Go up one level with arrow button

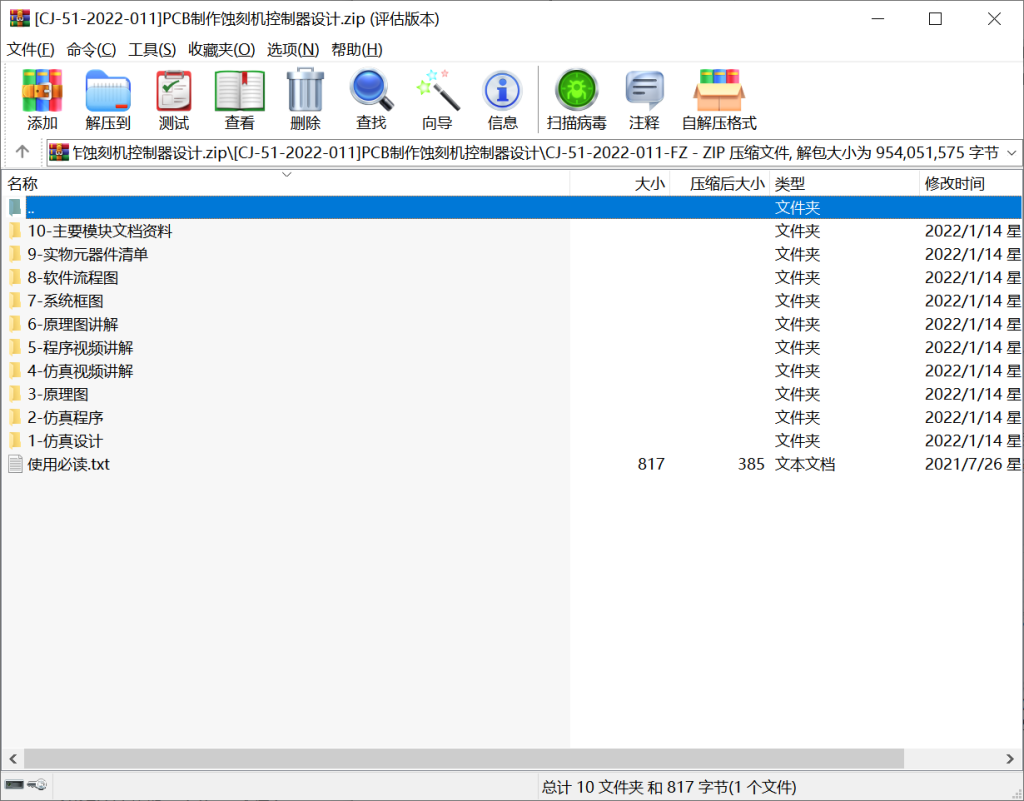(22, 152)
